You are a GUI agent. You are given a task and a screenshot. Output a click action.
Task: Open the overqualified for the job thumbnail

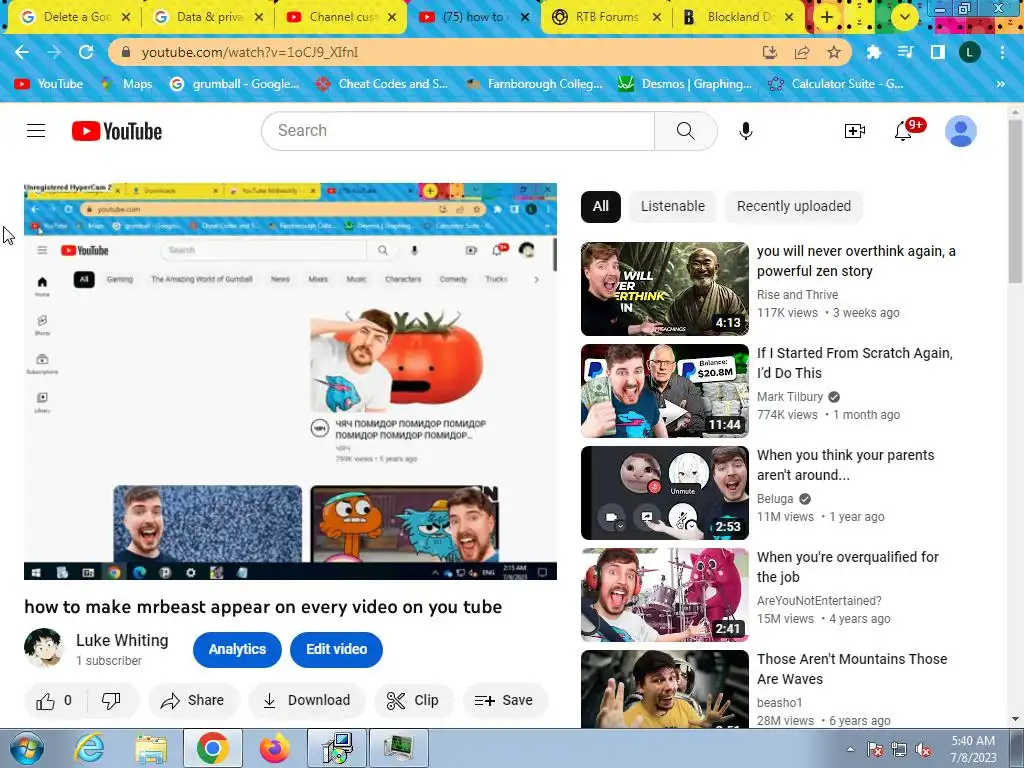coord(665,595)
